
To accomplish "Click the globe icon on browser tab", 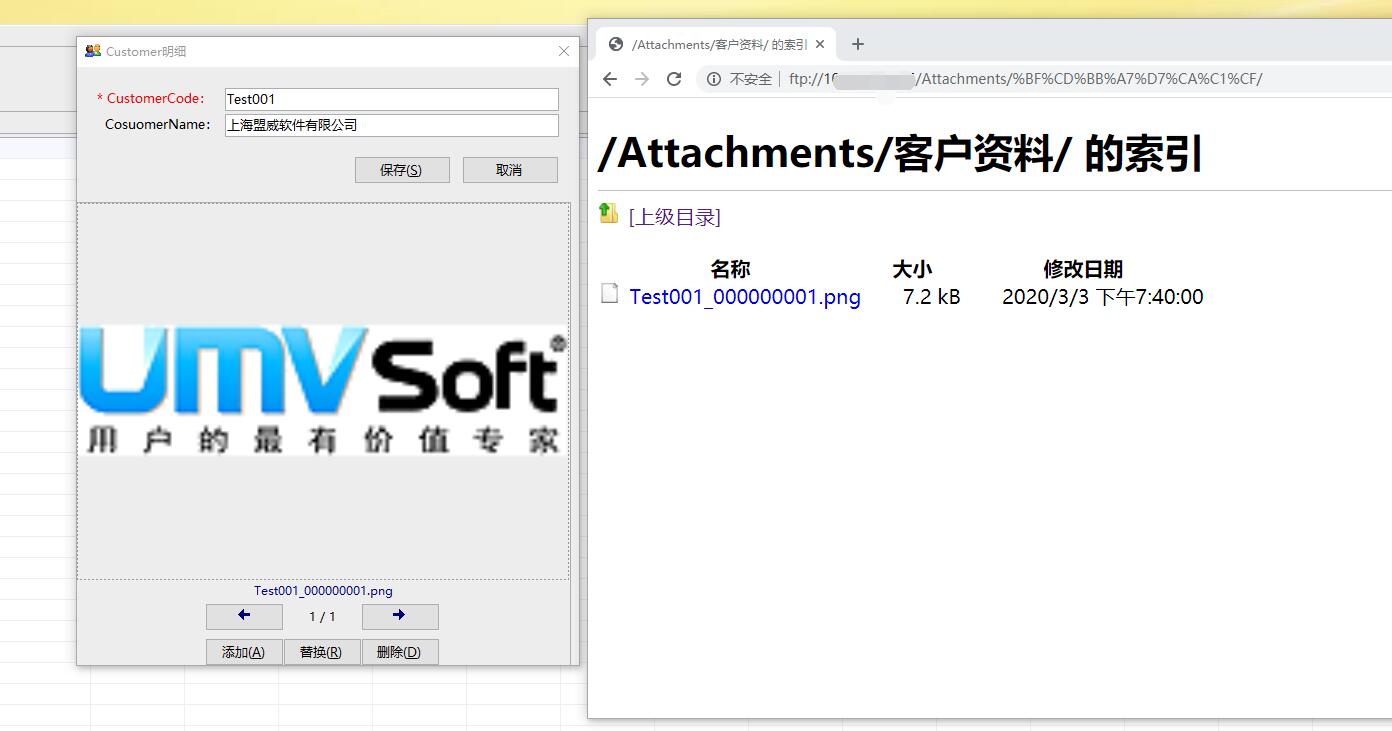I will (616, 44).
